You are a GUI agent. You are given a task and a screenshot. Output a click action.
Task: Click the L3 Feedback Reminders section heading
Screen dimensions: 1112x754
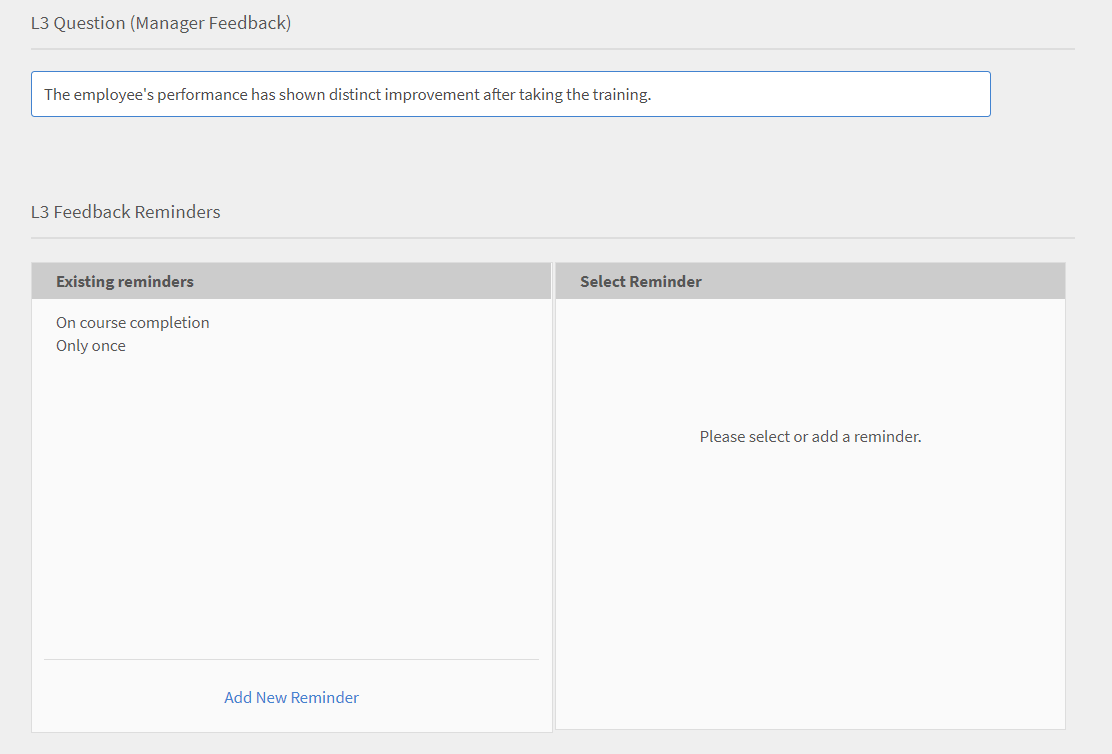pyautogui.click(x=125, y=211)
